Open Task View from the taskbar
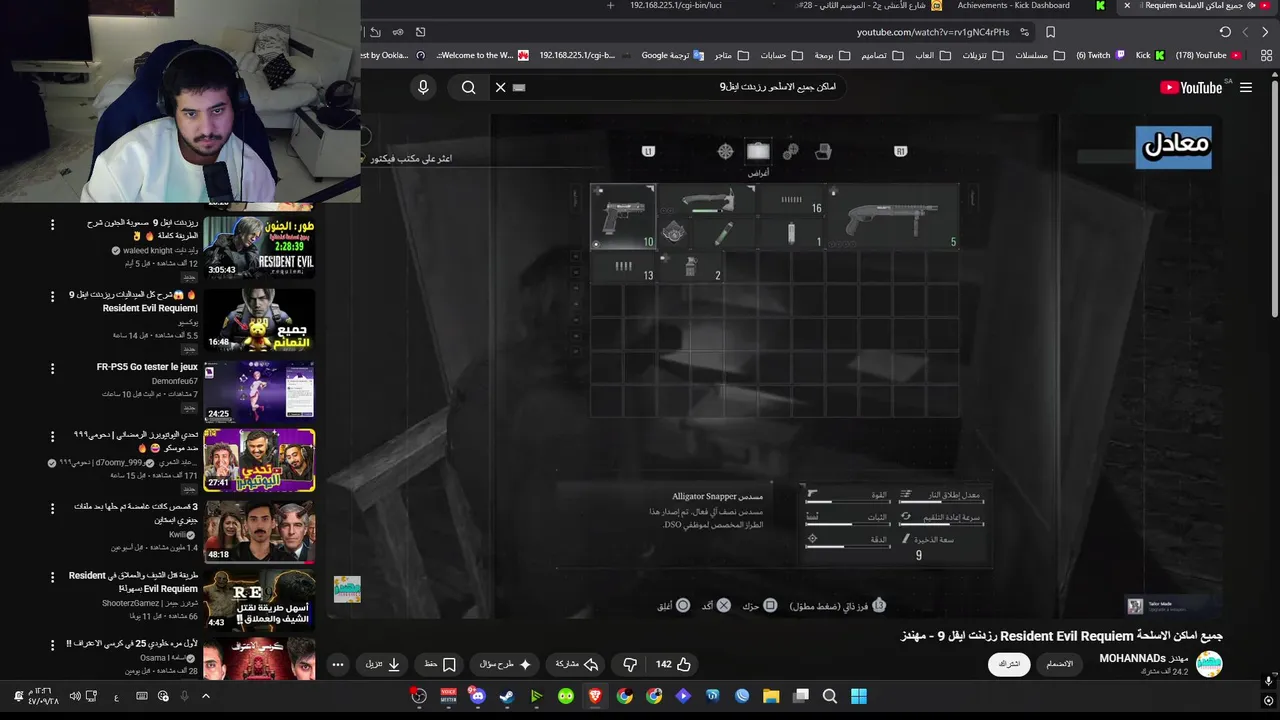The height and width of the screenshot is (720, 1280). [x=801, y=696]
